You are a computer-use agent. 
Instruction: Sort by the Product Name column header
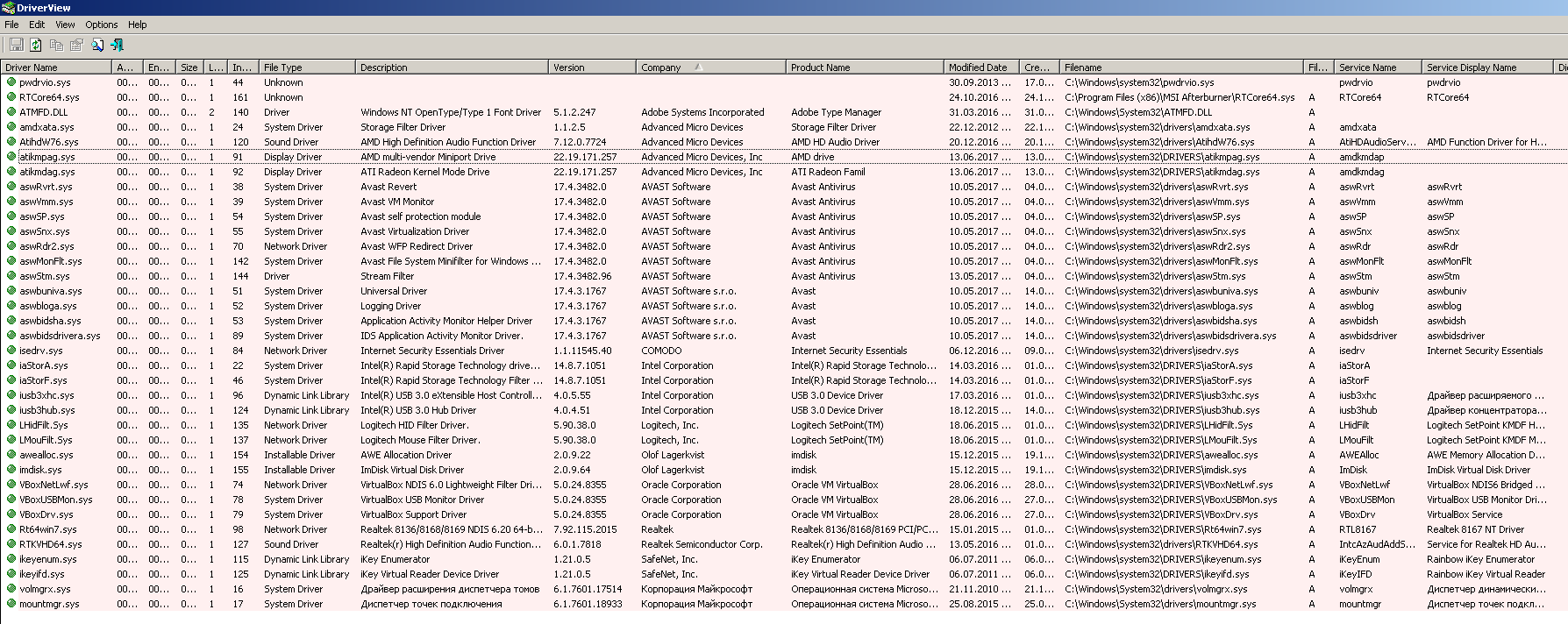click(864, 67)
